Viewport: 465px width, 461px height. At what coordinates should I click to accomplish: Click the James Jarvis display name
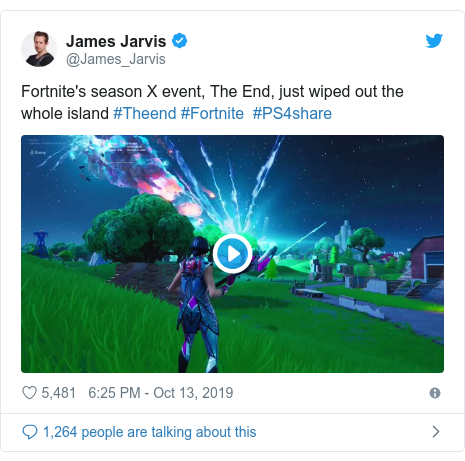pyautogui.click(x=116, y=41)
